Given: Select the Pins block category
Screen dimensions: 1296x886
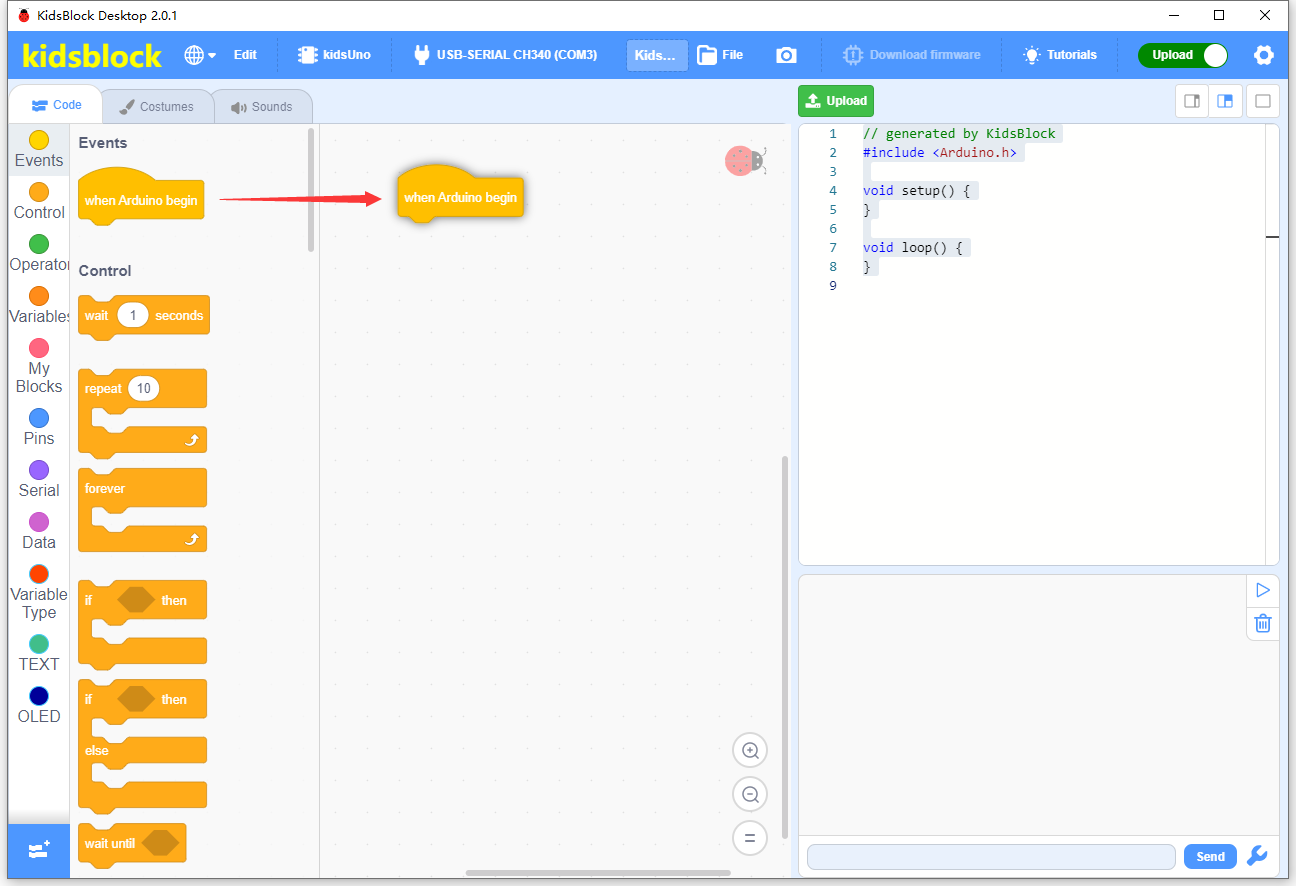Looking at the screenshot, I should [x=39, y=428].
